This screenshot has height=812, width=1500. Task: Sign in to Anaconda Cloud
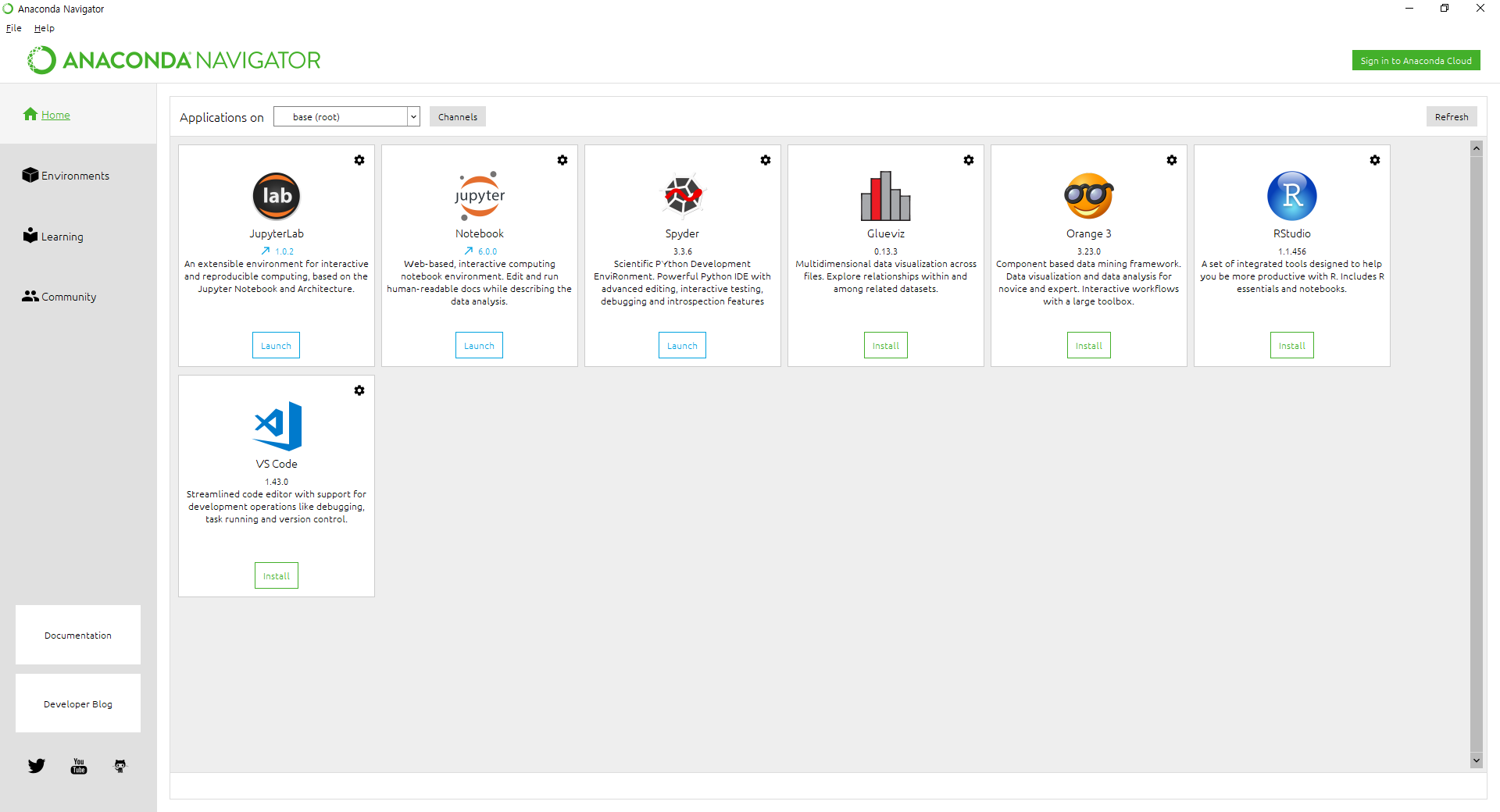coord(1416,61)
